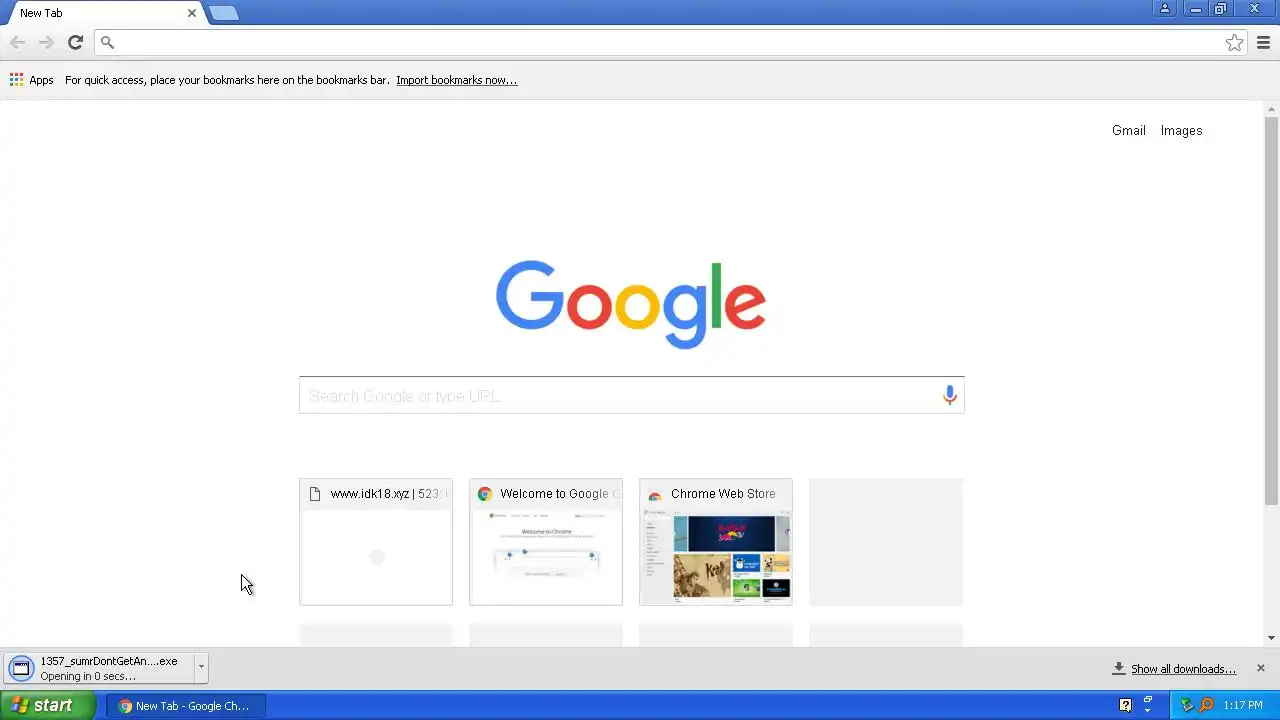Open the Images link
1280x720 pixels.
[x=1181, y=130]
